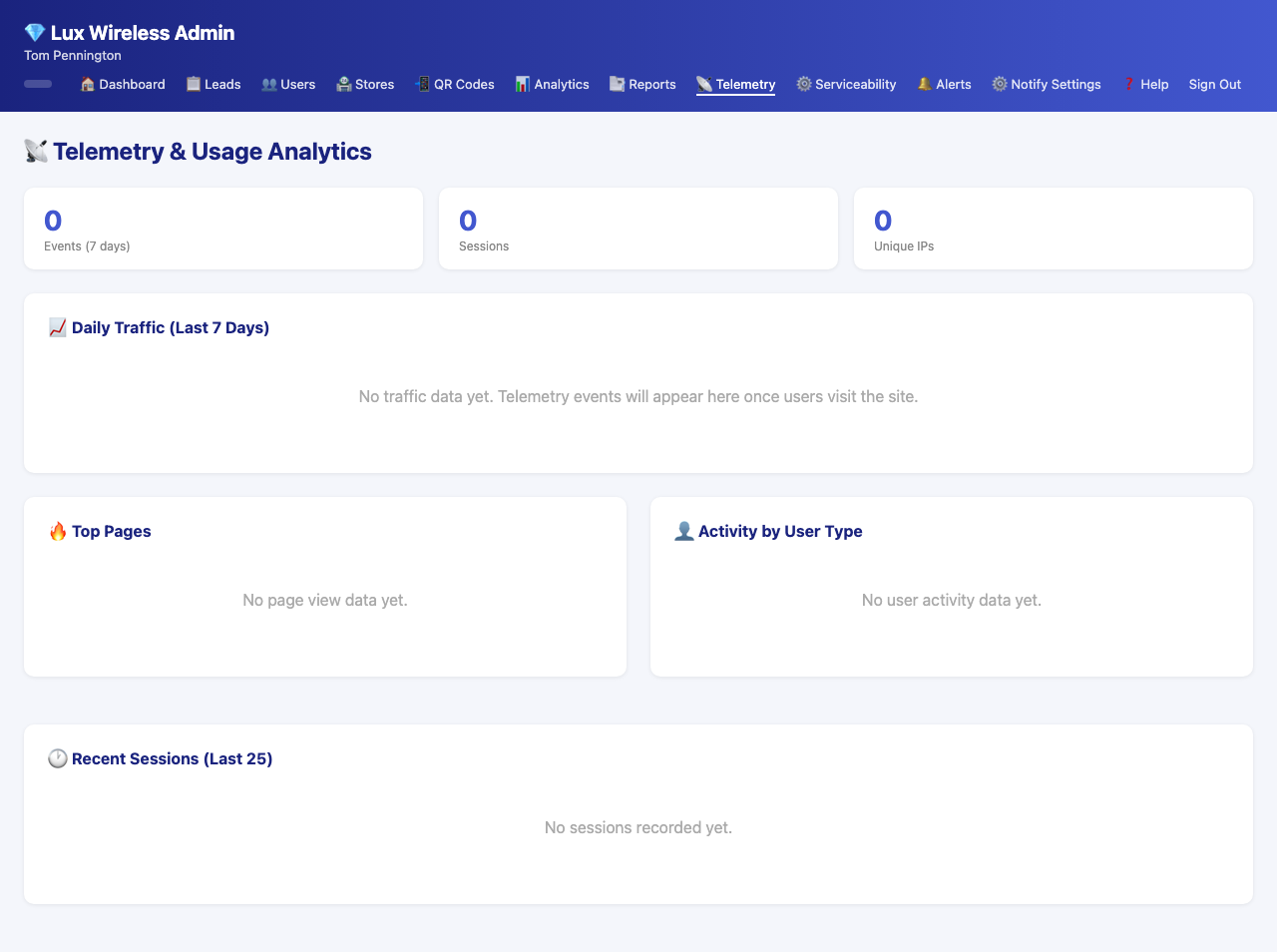Click the "No user activity data yet." text

point(952,601)
